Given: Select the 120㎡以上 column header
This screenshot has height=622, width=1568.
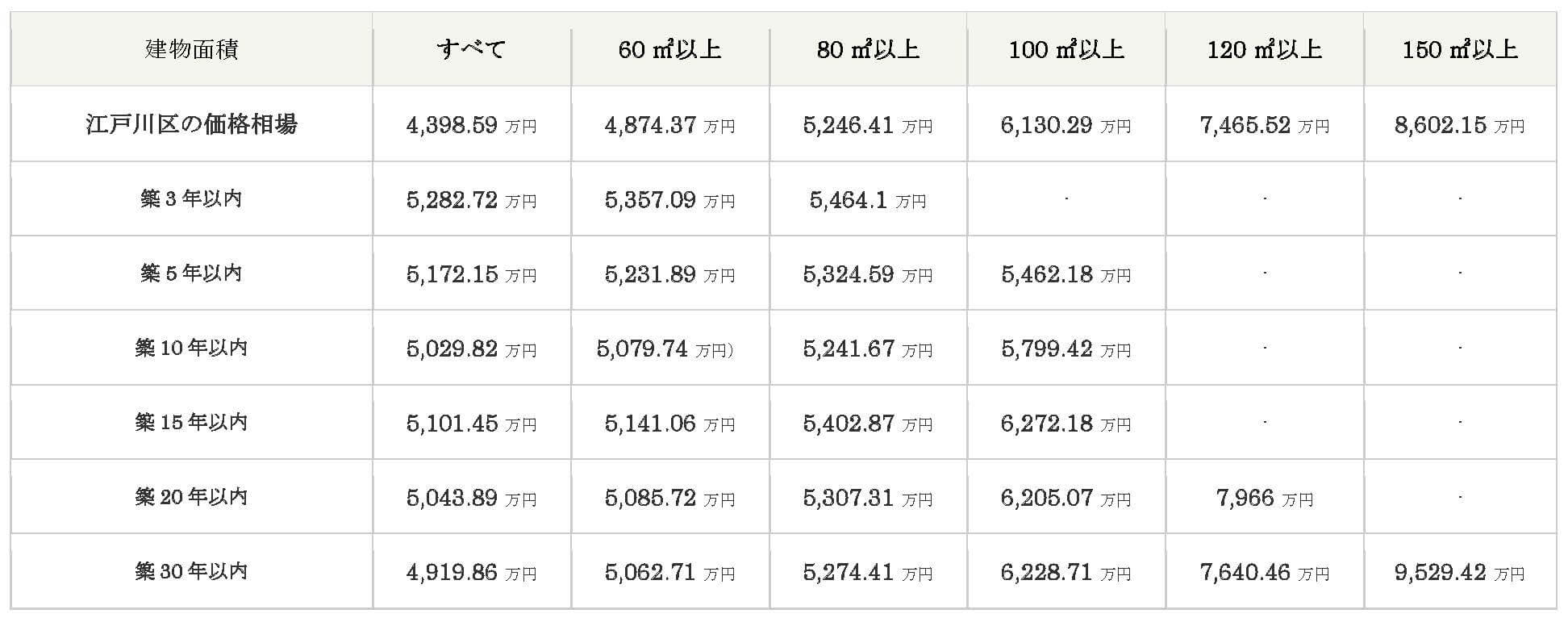Looking at the screenshot, I should click(1265, 49).
